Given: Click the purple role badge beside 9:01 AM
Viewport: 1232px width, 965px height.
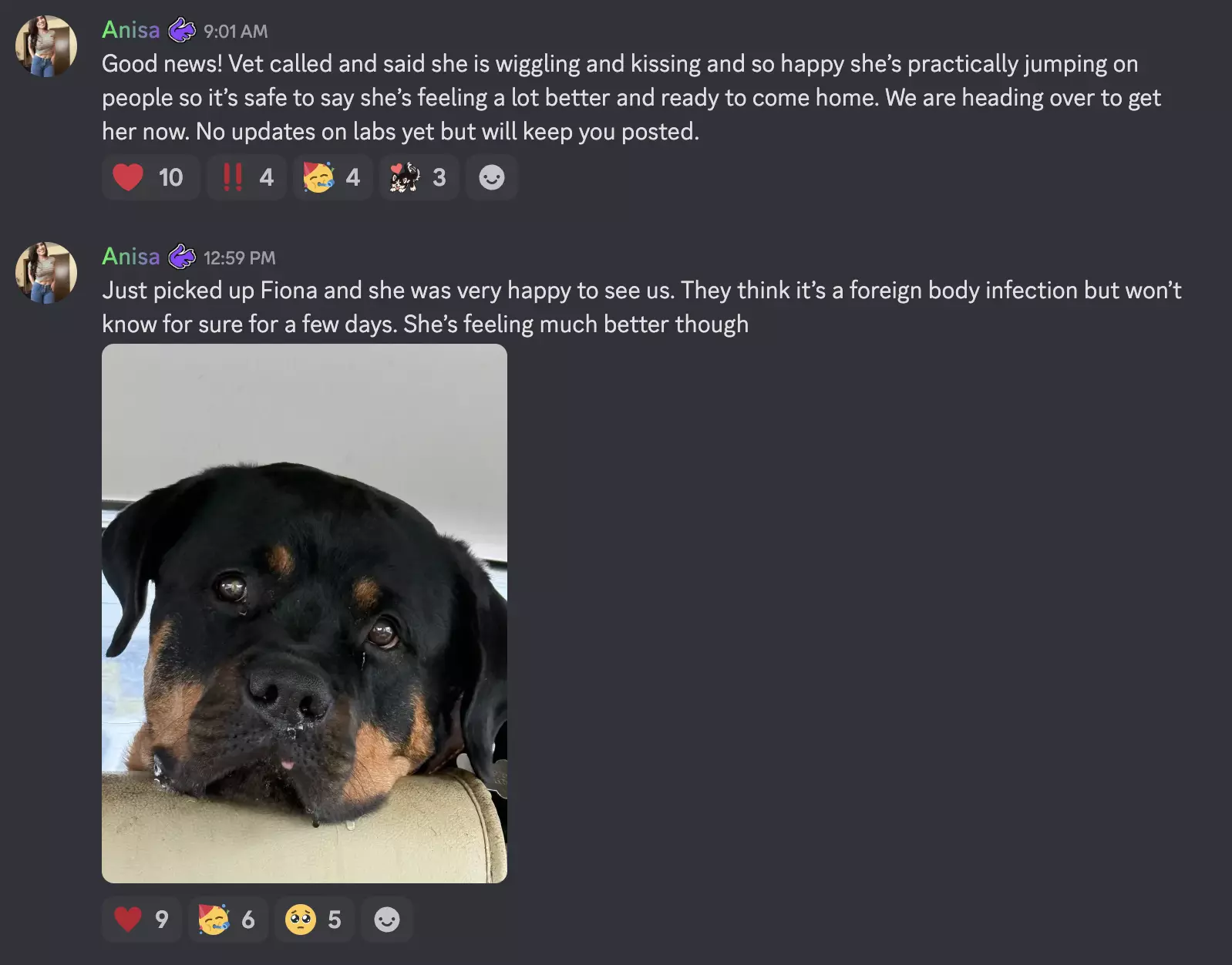Looking at the screenshot, I should click(182, 30).
